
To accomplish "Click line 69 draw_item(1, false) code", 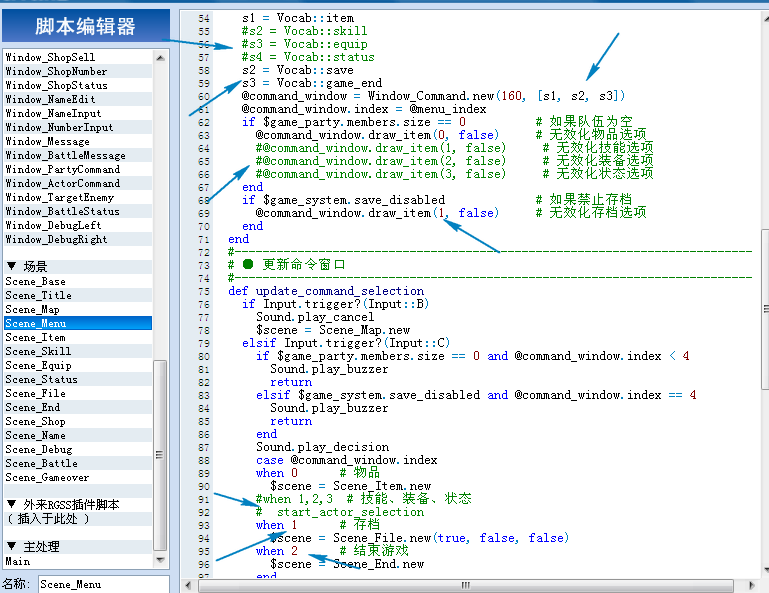I will pos(377,213).
